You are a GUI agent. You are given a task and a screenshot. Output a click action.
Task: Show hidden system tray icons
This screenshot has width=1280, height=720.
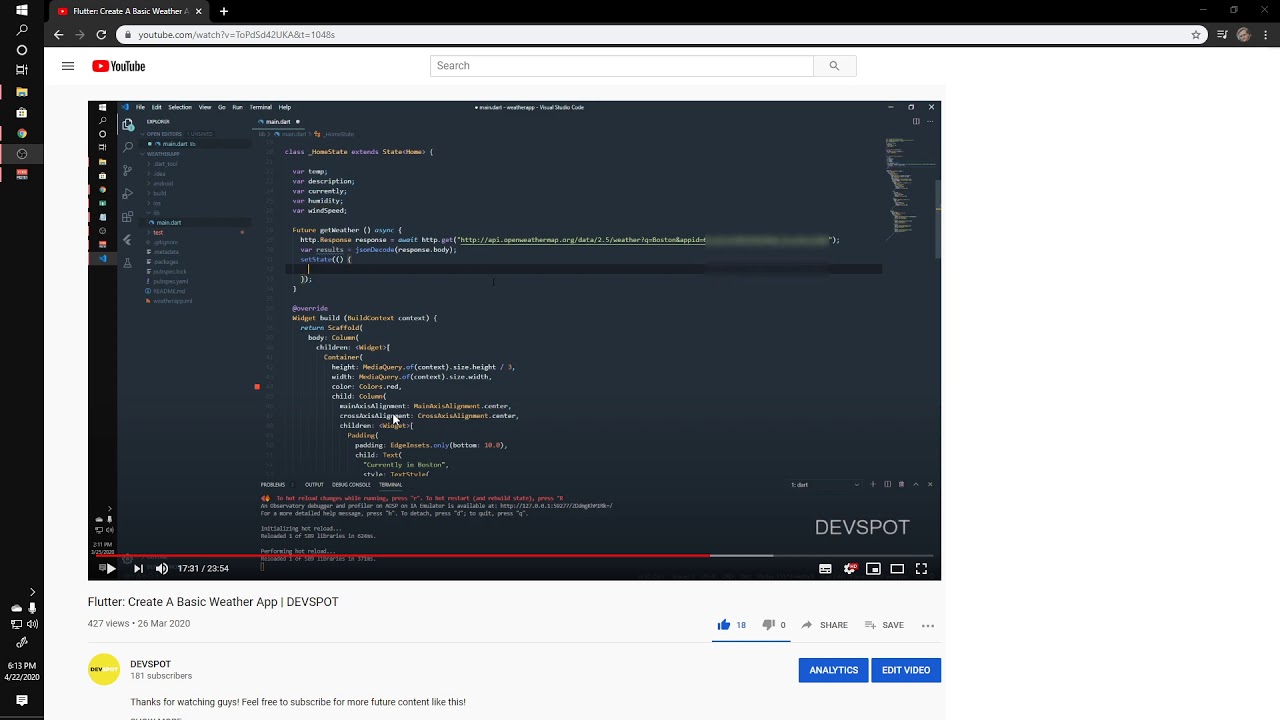32,592
